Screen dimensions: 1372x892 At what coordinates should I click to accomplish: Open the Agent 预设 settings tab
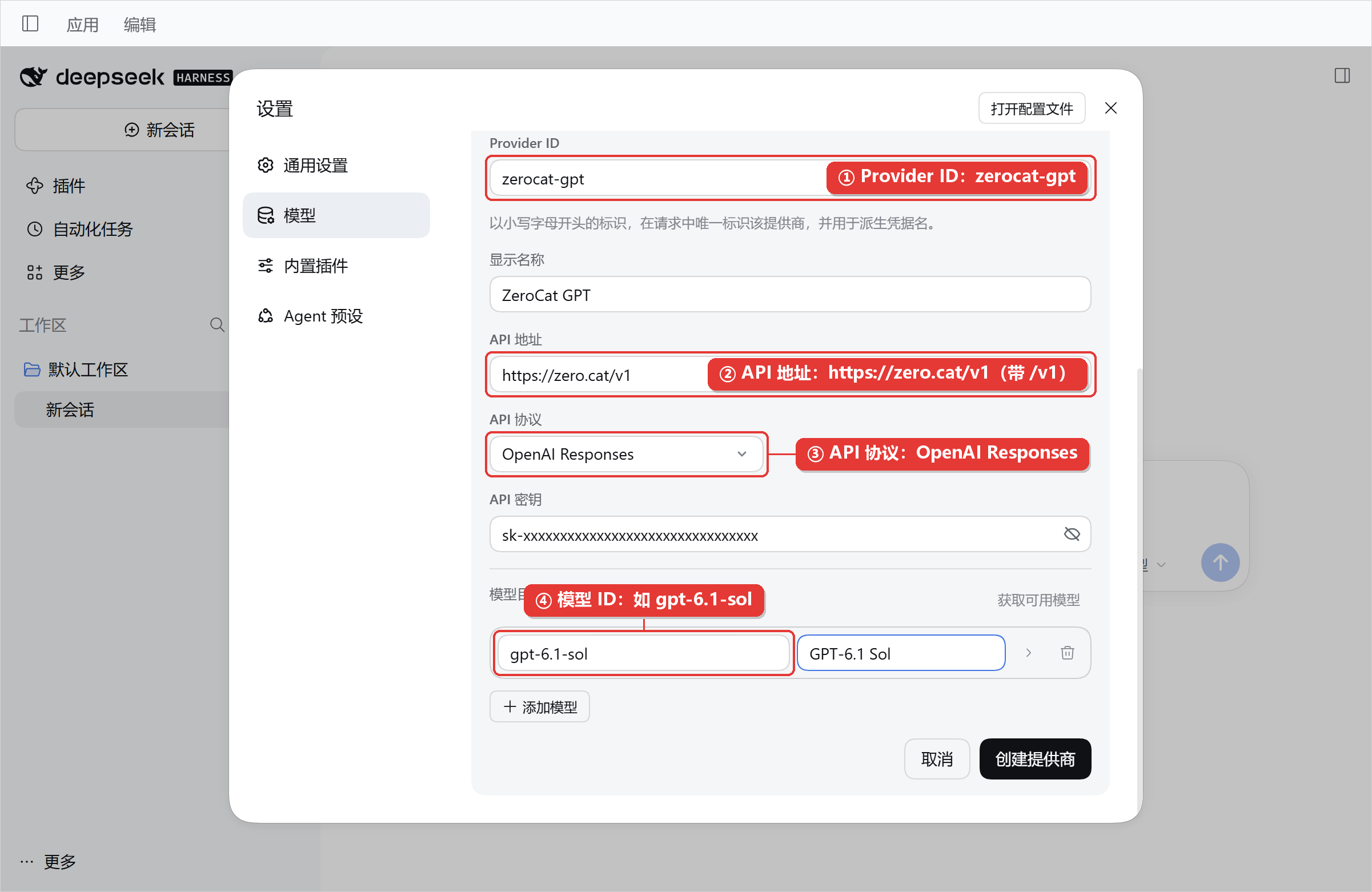pos(336,316)
